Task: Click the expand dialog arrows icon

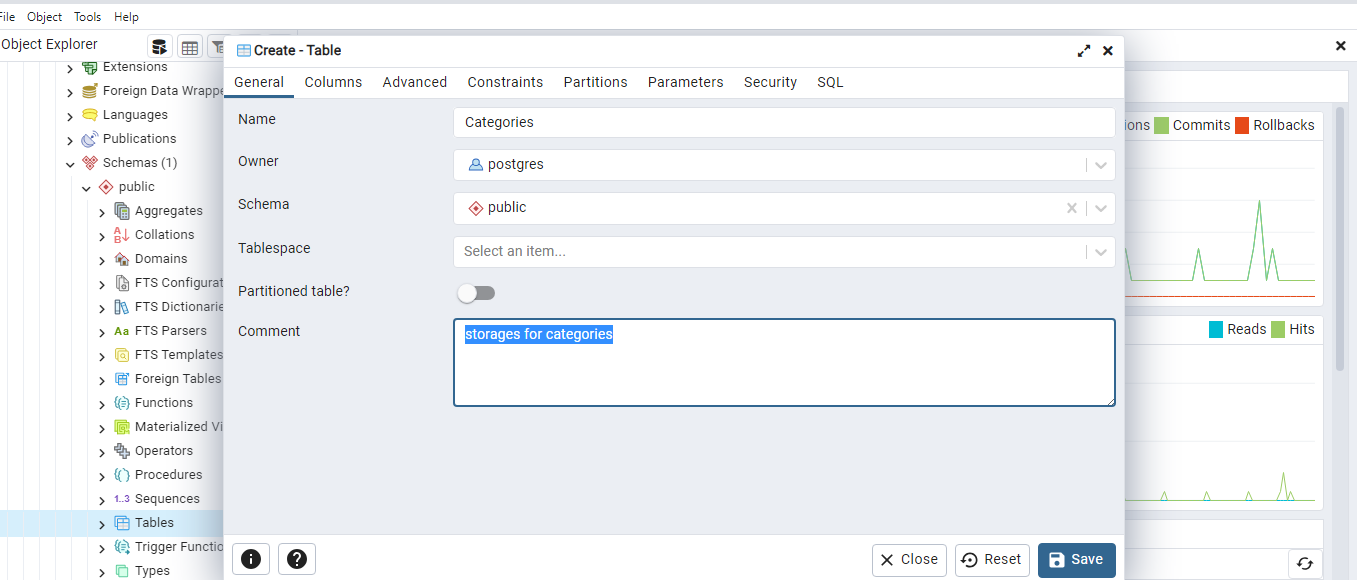Action: (x=1084, y=51)
